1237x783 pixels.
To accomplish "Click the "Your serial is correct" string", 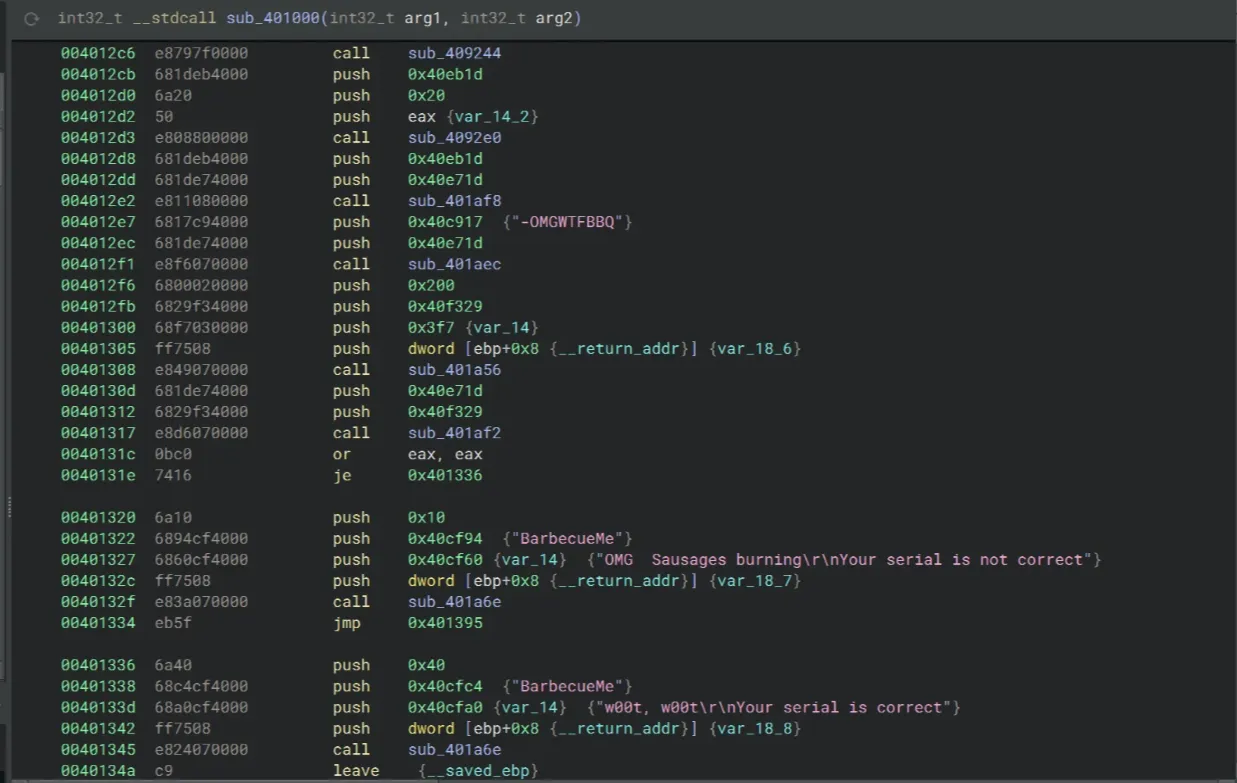I will [773, 708].
